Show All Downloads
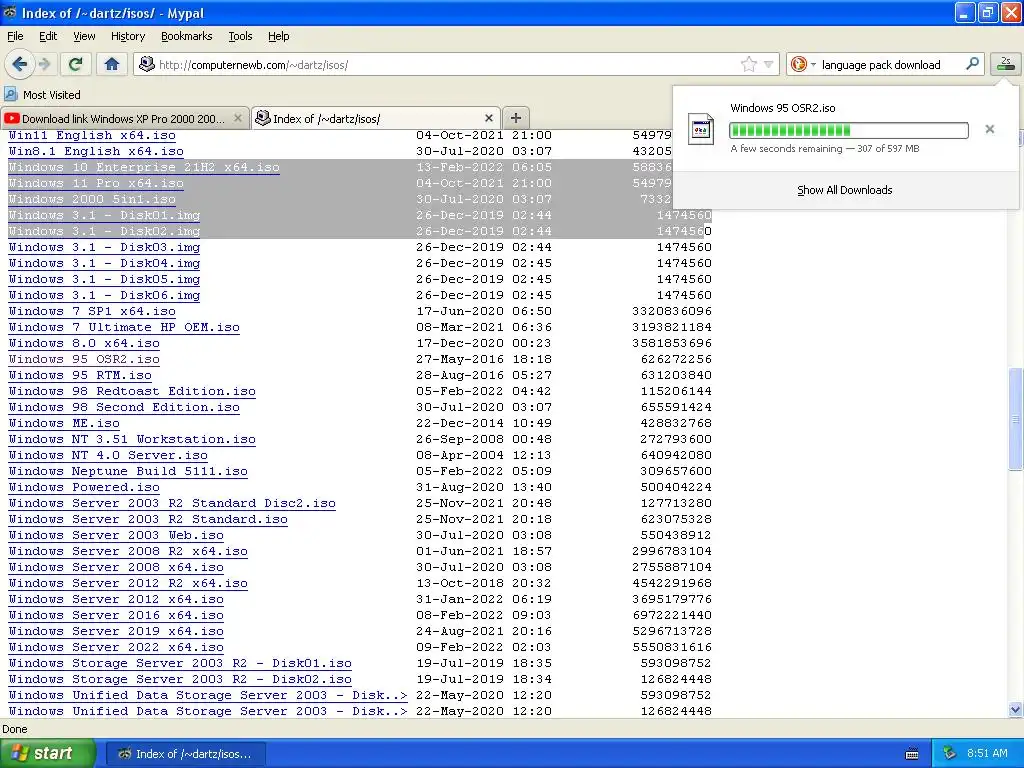Viewport: 1024px width, 768px height. (x=844, y=190)
